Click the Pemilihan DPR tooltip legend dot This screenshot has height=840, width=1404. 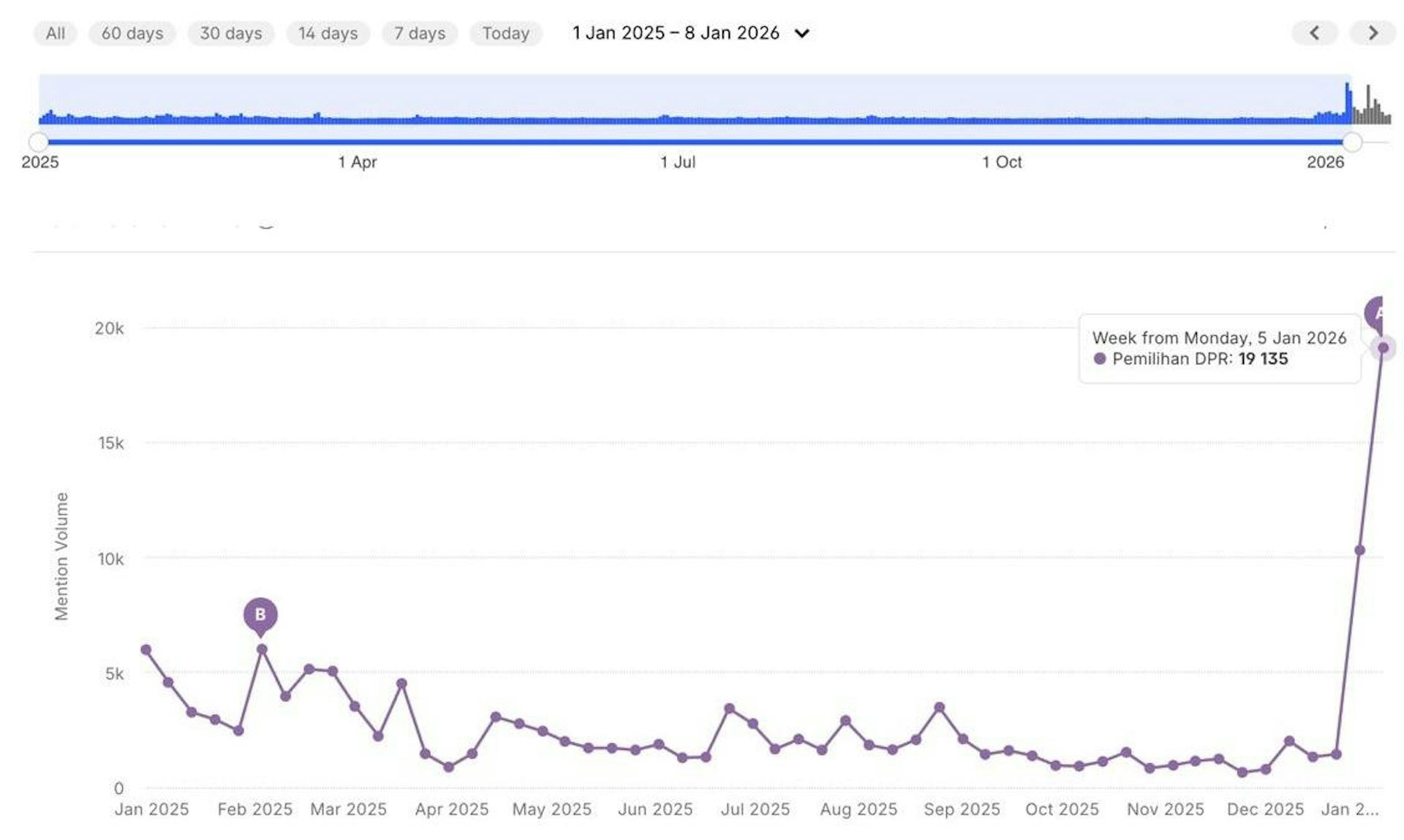1100,359
